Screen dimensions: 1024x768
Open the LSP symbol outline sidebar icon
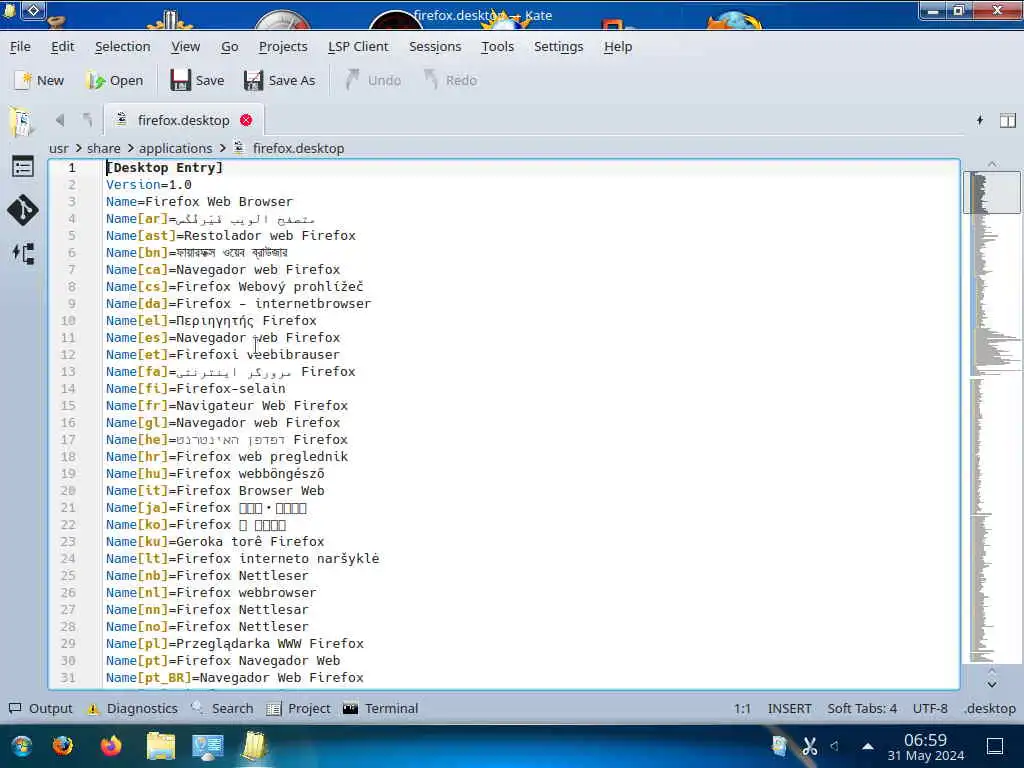pos(23,253)
